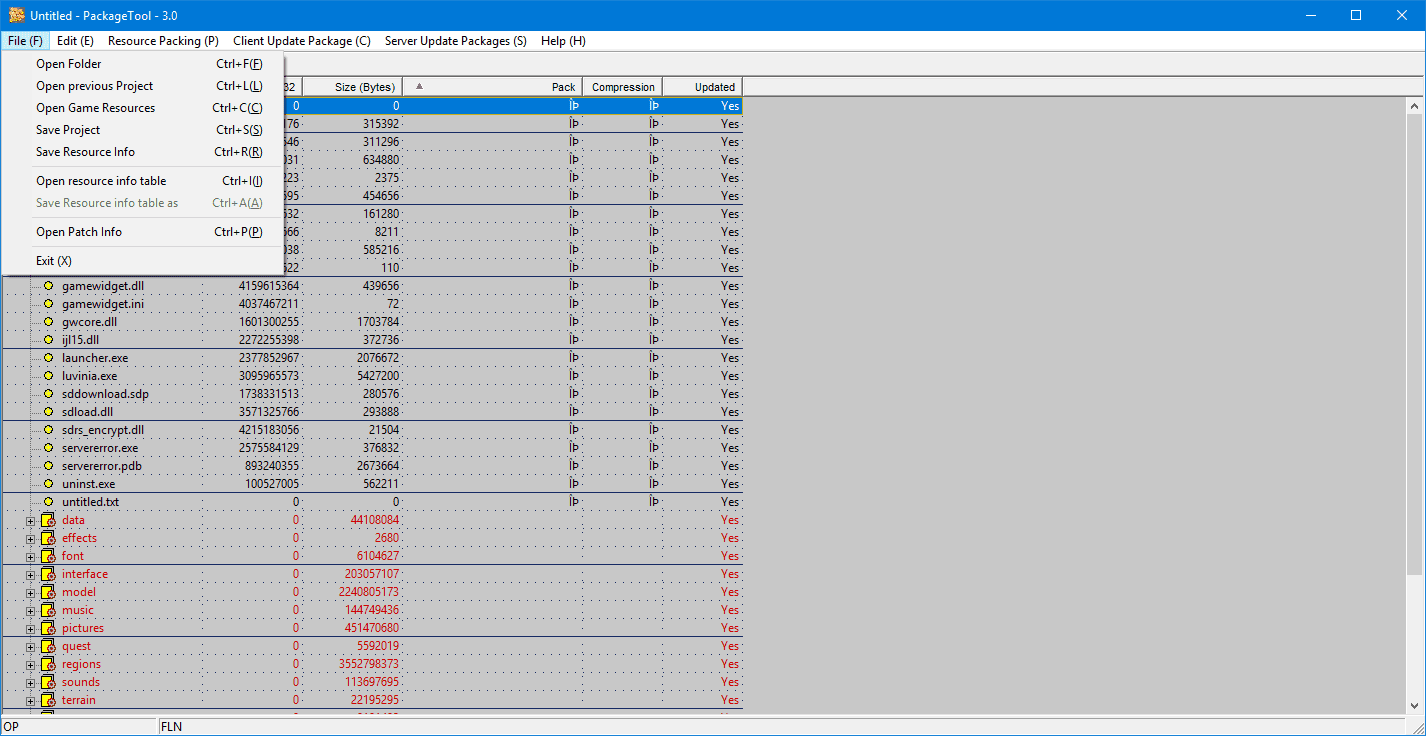This screenshot has height=736, width=1426.
Task: Click file icon beside ijl15.dll
Action: [x=48, y=340]
